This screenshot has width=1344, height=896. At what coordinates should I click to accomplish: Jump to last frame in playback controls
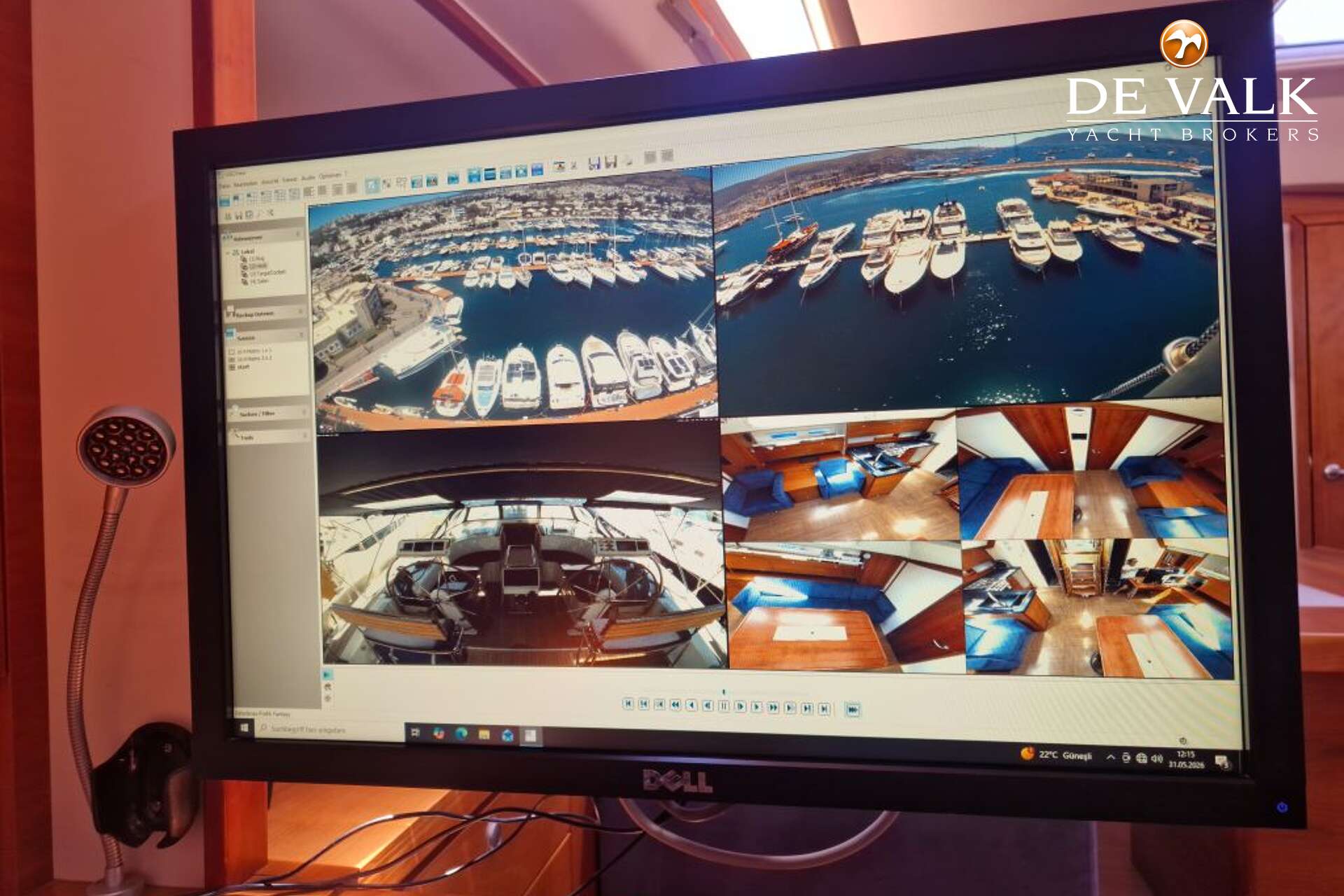825,708
